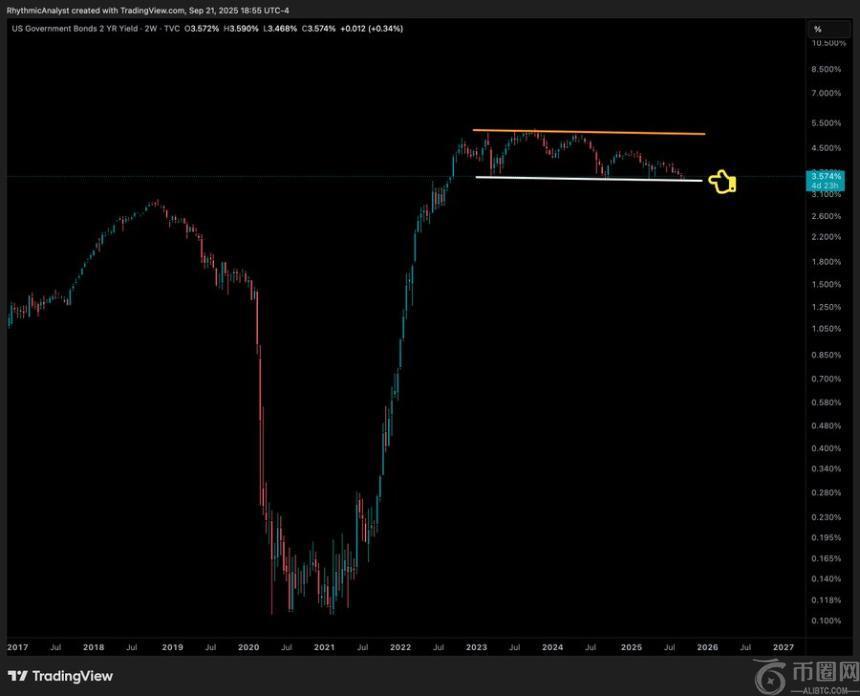Image resolution: width=860 pixels, height=696 pixels.
Task: Click the yellow pointing hand emoji
Action: click(722, 182)
